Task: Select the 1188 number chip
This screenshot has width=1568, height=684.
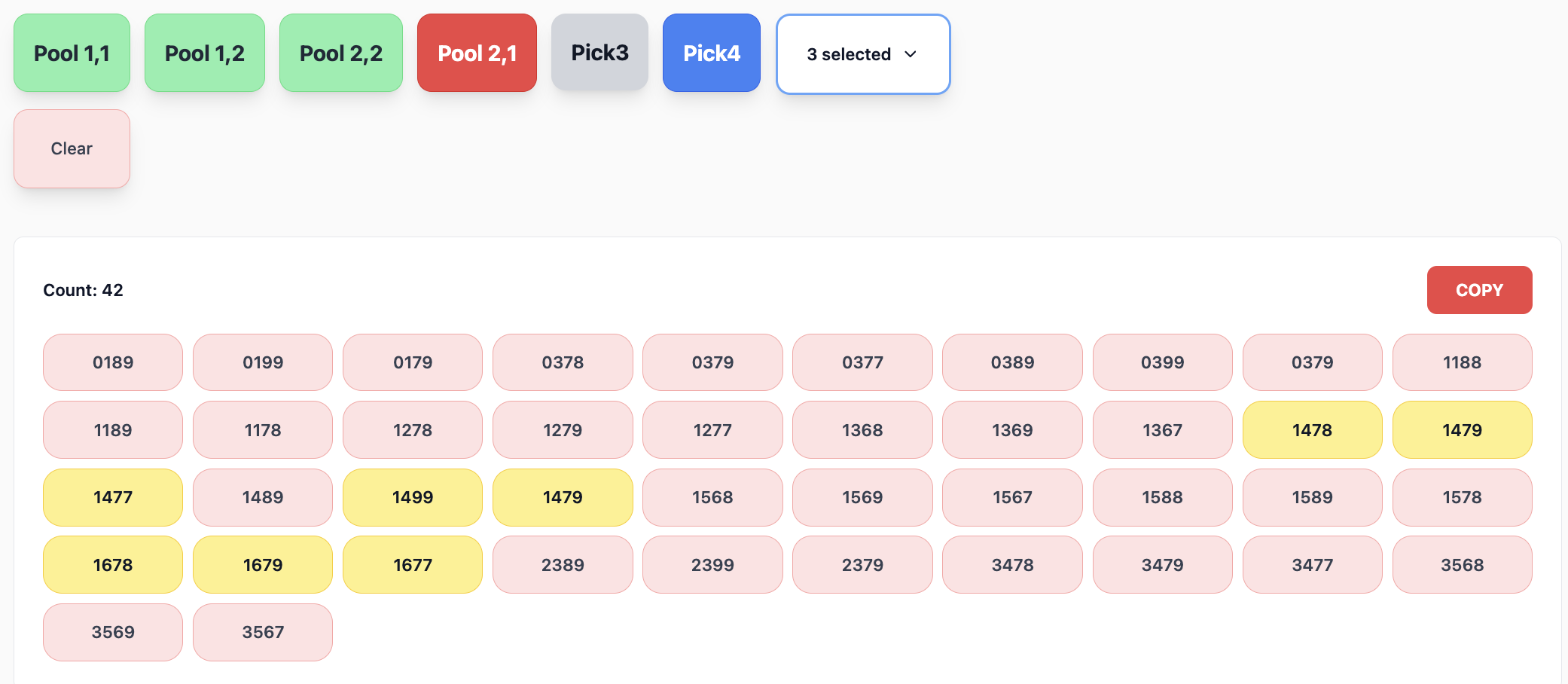Action: [x=1462, y=362]
